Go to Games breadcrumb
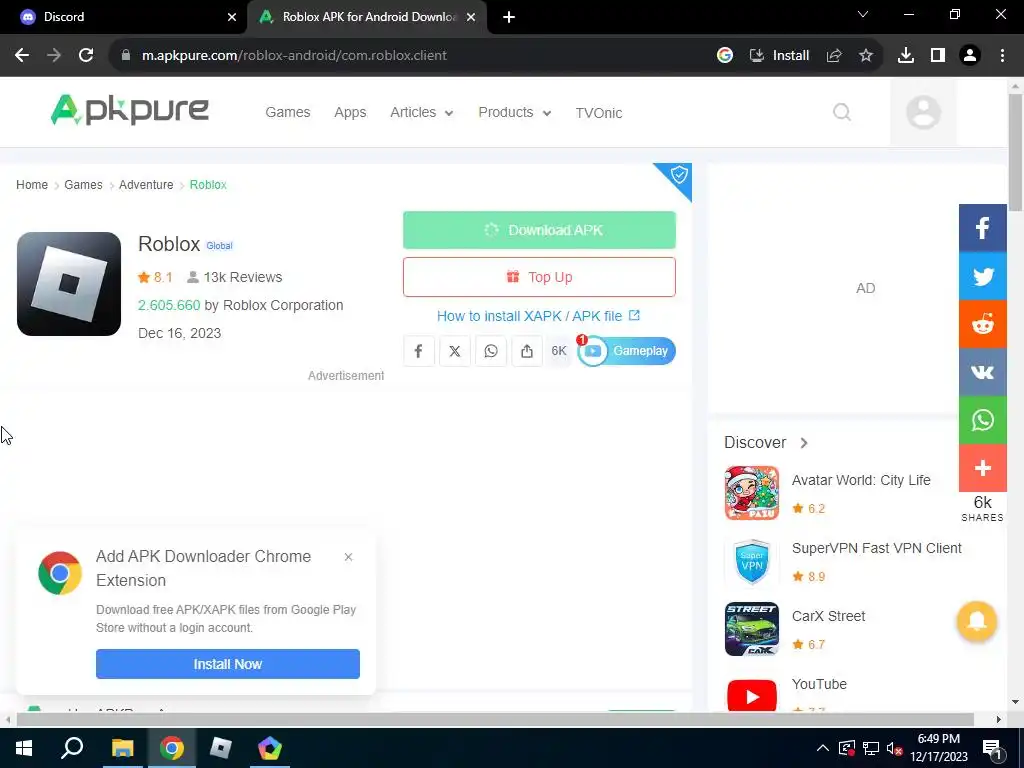 (x=83, y=185)
